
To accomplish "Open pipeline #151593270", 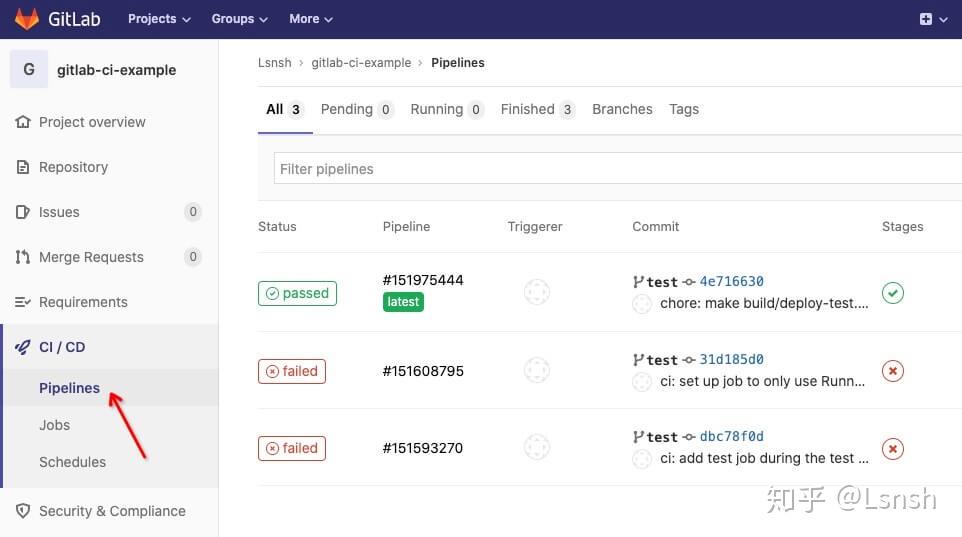I will (x=423, y=448).
